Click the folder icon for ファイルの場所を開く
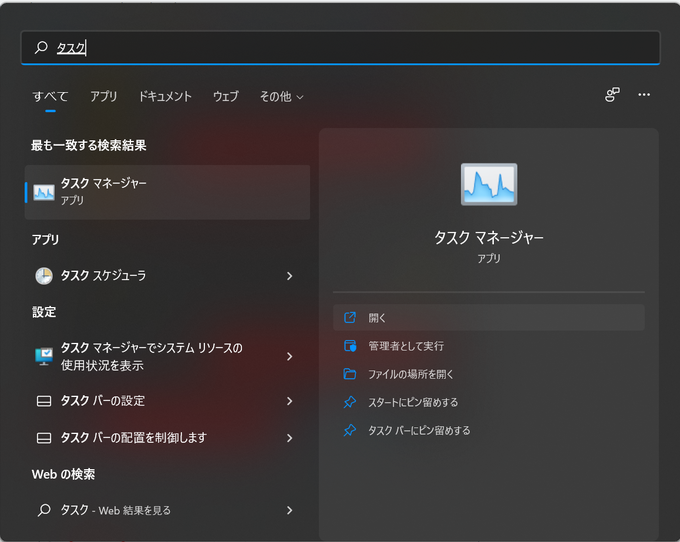 point(350,374)
